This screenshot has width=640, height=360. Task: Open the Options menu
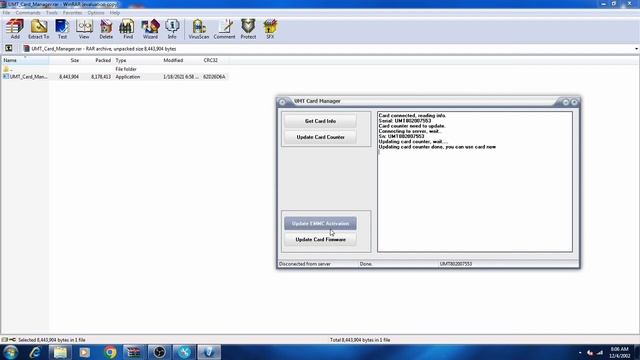click(x=96, y=13)
